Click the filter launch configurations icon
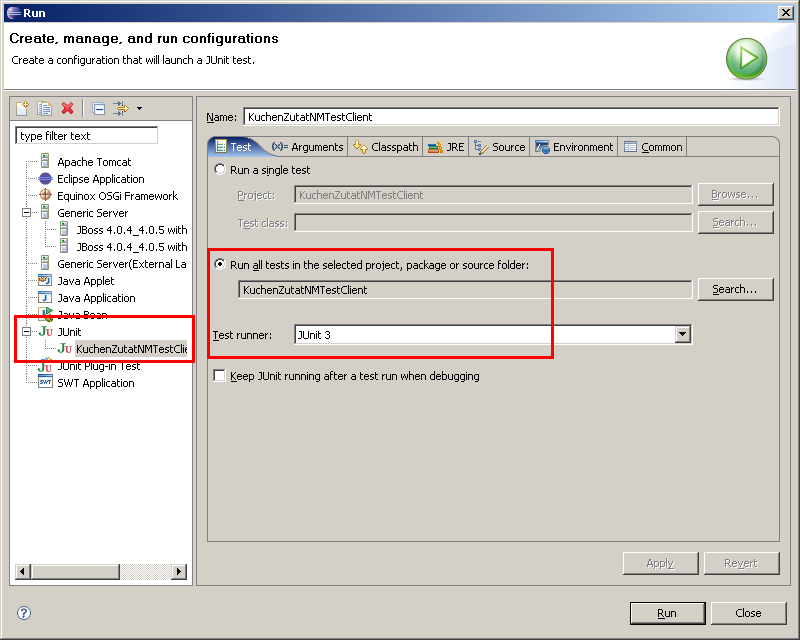This screenshot has width=800, height=640. (121, 108)
